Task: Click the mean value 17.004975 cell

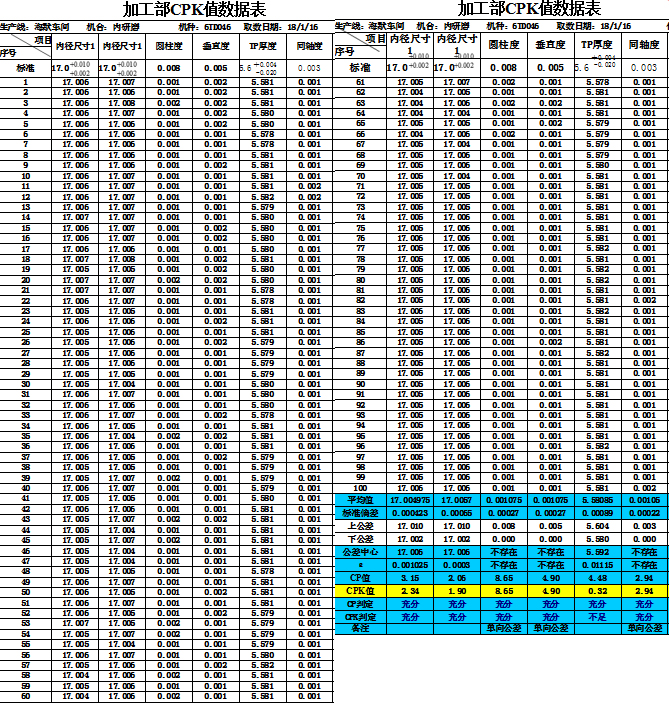Action: (x=409, y=499)
